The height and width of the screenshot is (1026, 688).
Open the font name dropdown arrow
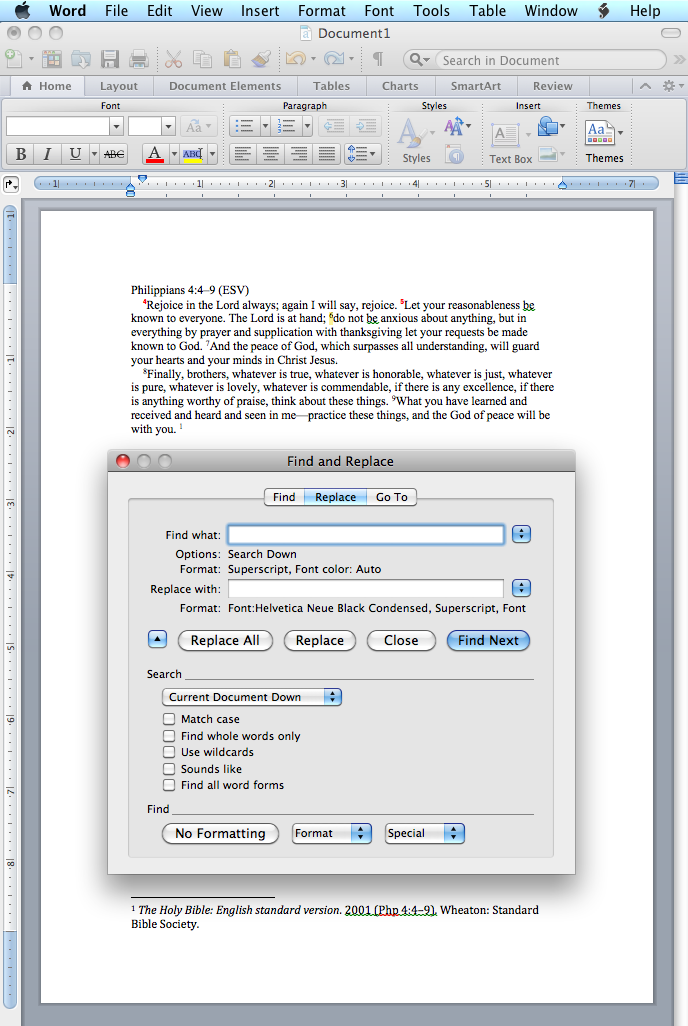[x=116, y=126]
